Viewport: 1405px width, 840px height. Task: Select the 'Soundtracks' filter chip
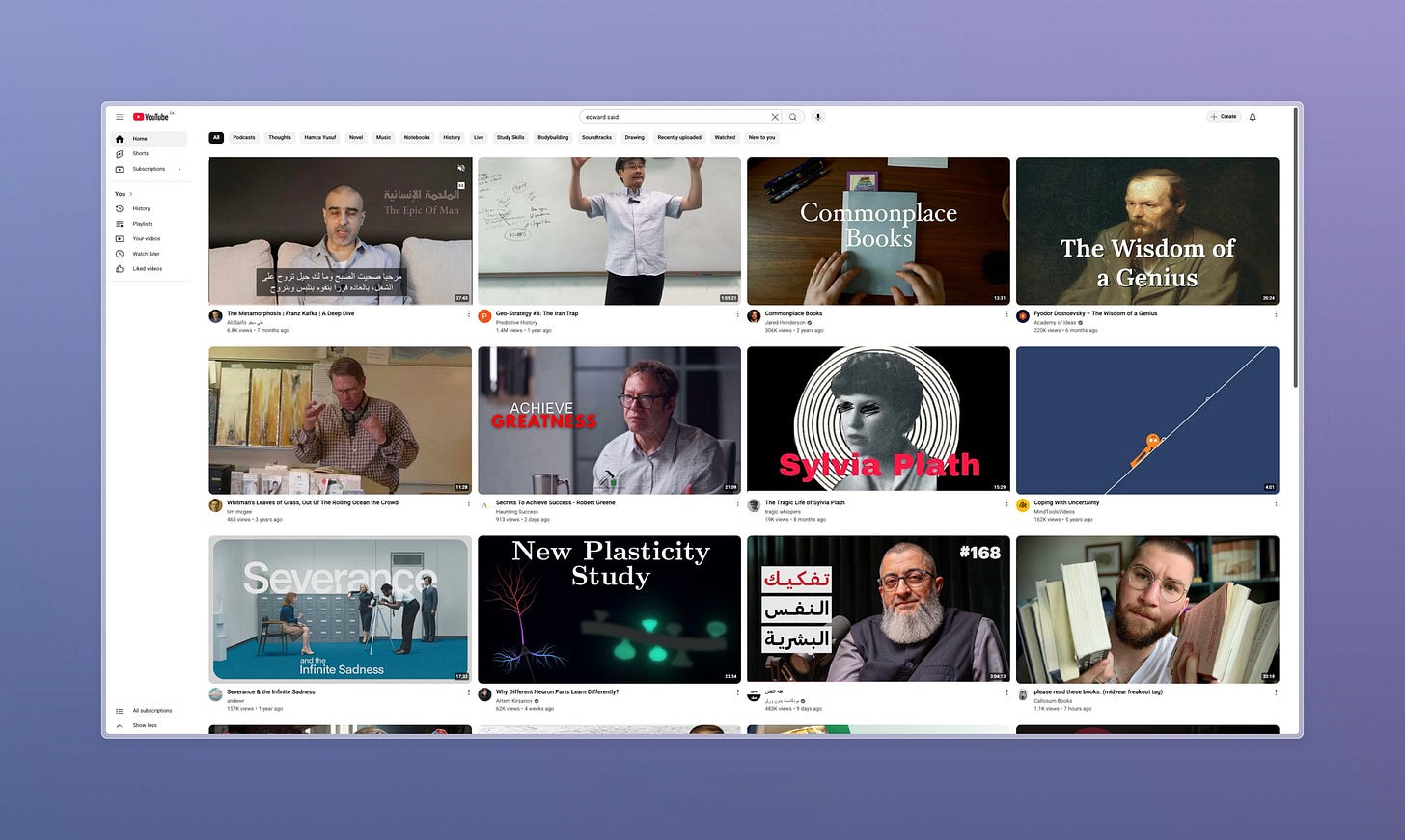tap(596, 137)
